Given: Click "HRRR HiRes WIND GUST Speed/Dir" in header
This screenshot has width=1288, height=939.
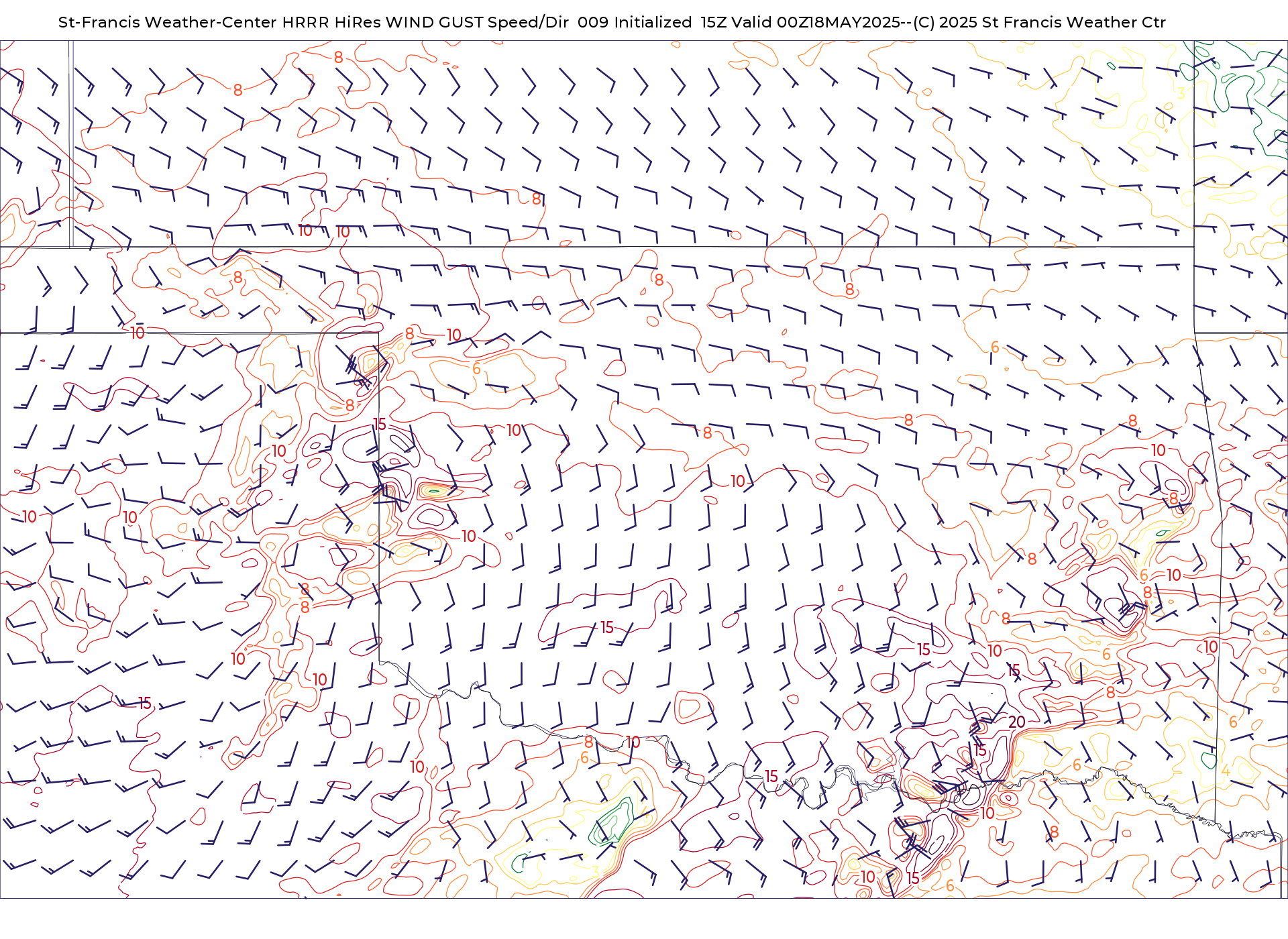Looking at the screenshot, I should pos(425,22).
